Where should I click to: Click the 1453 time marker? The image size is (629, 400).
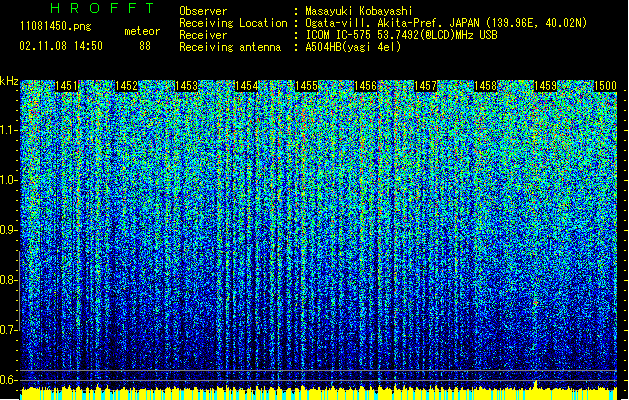(186, 86)
